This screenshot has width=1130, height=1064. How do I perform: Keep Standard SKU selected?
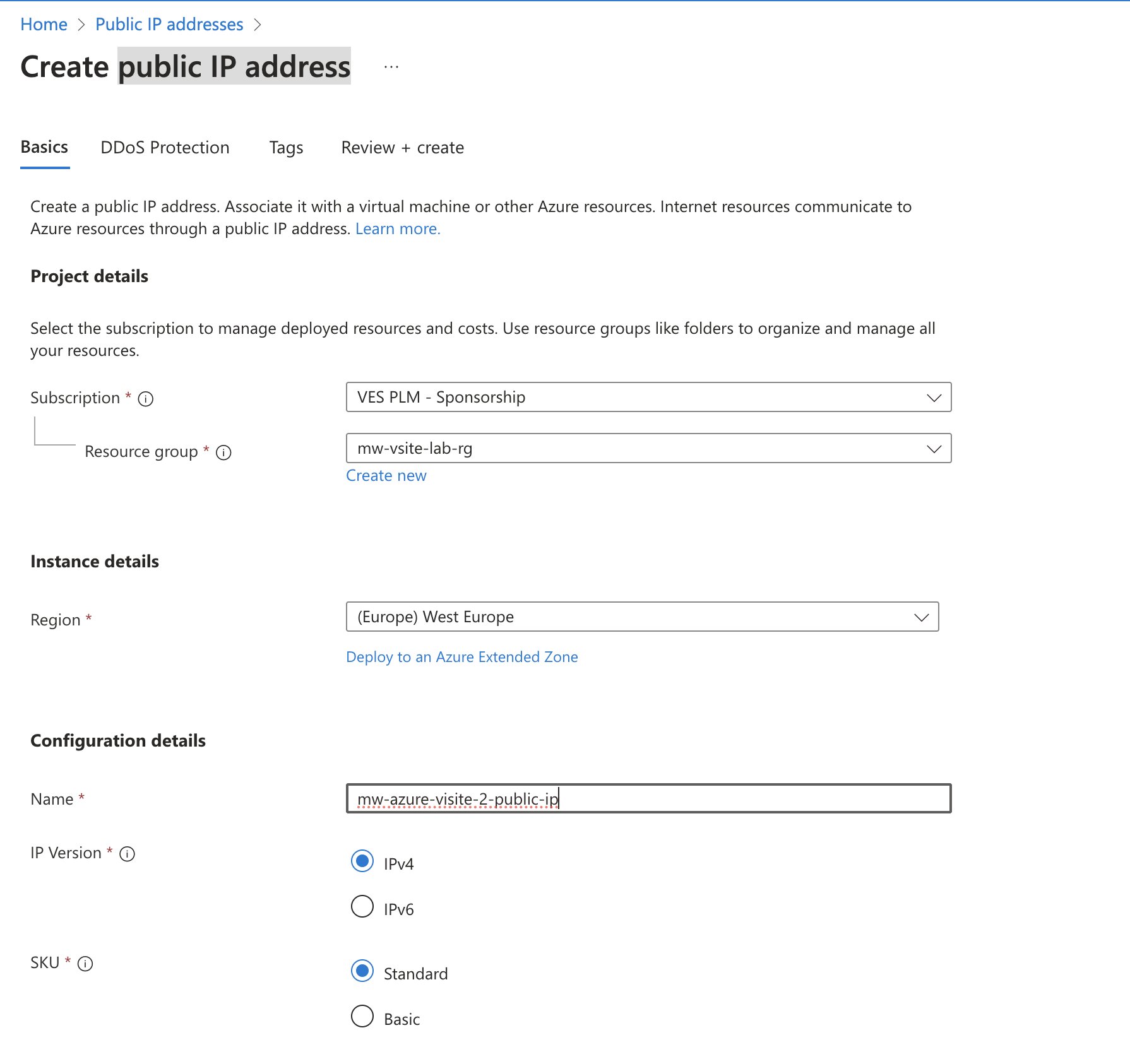coord(362,971)
